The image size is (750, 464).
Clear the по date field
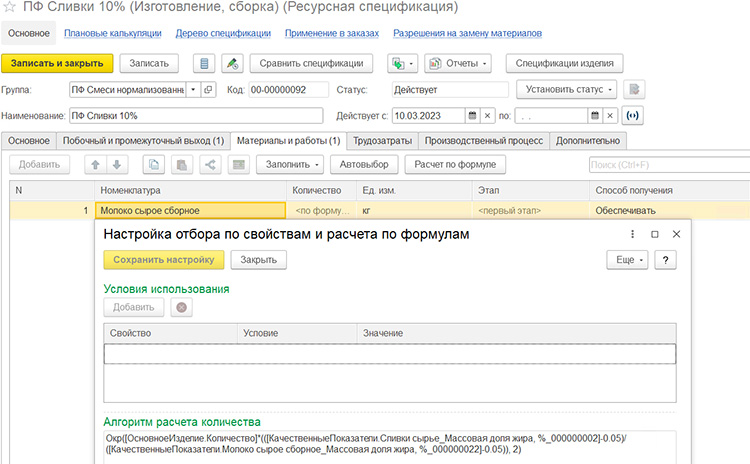(610, 116)
